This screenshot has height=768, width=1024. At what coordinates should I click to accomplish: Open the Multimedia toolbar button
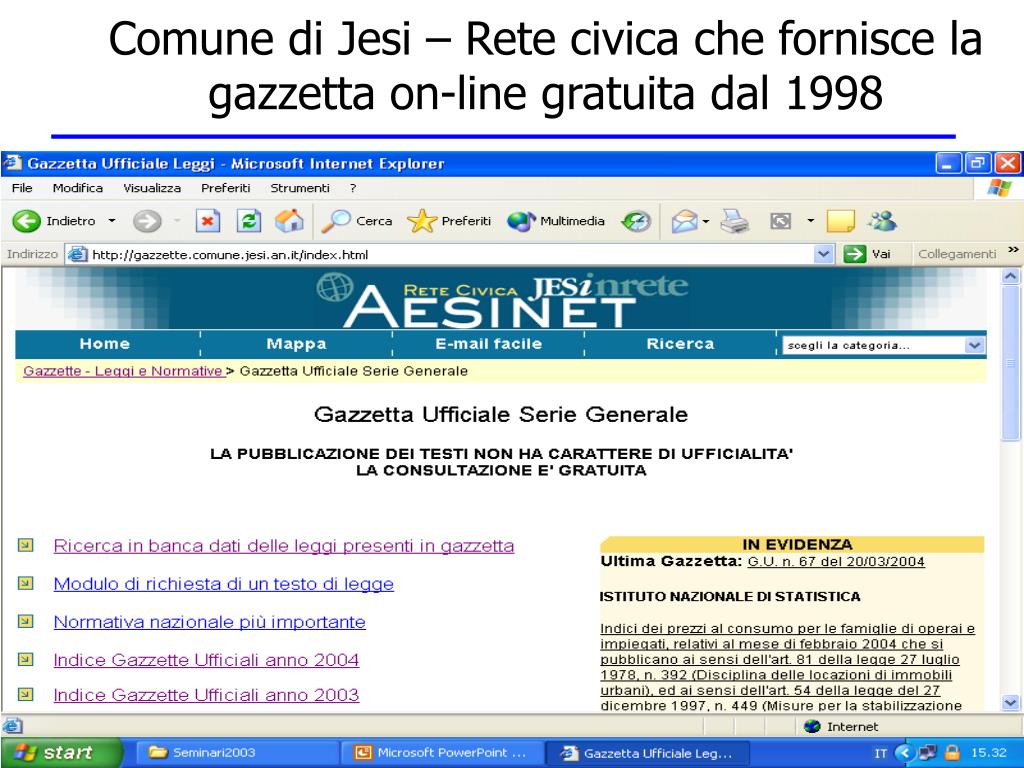pyautogui.click(x=556, y=221)
